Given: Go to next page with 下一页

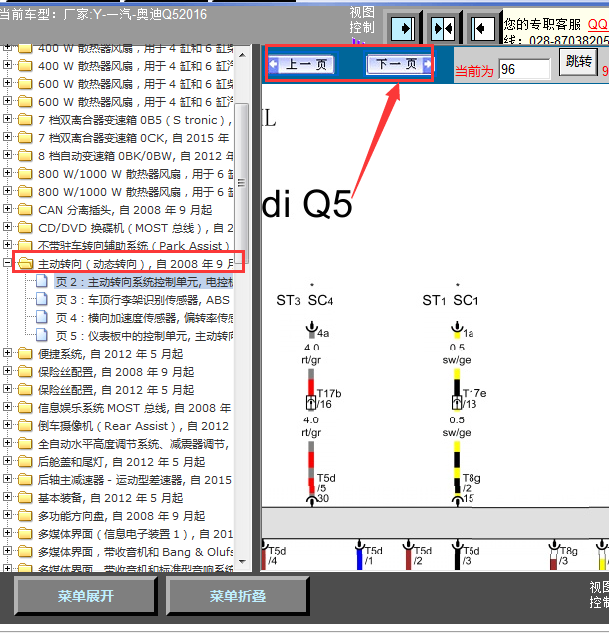Looking at the screenshot, I should pos(399,64).
